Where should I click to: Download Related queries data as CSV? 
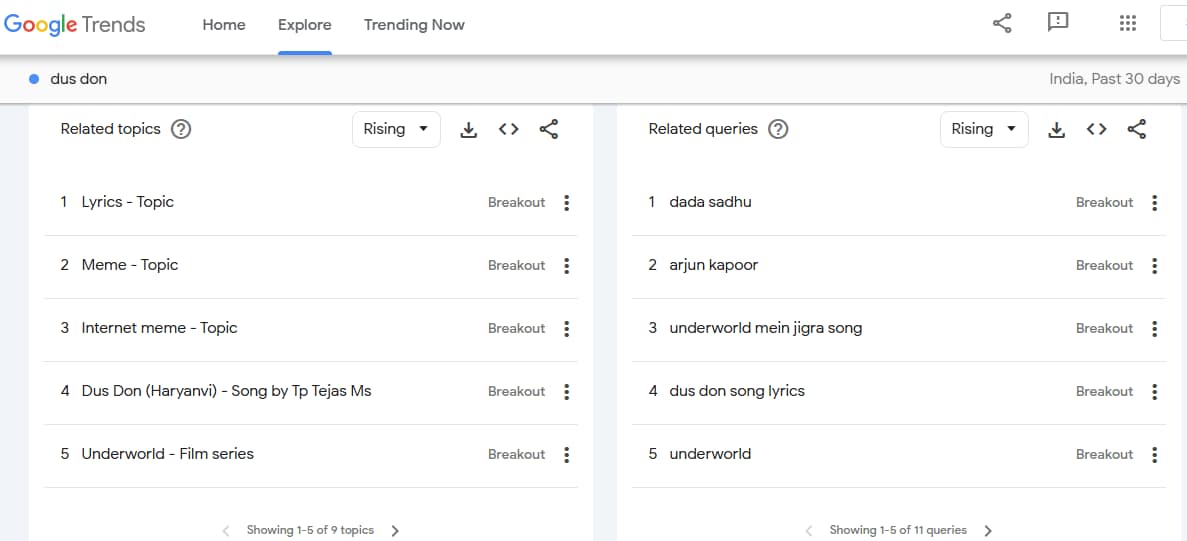(x=1056, y=130)
